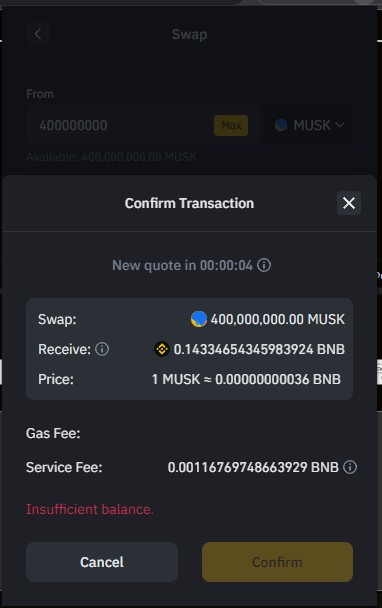Viewport: 382px width, 608px height.
Task: Click the Insufficient balance error message
Action: [x=90, y=509]
